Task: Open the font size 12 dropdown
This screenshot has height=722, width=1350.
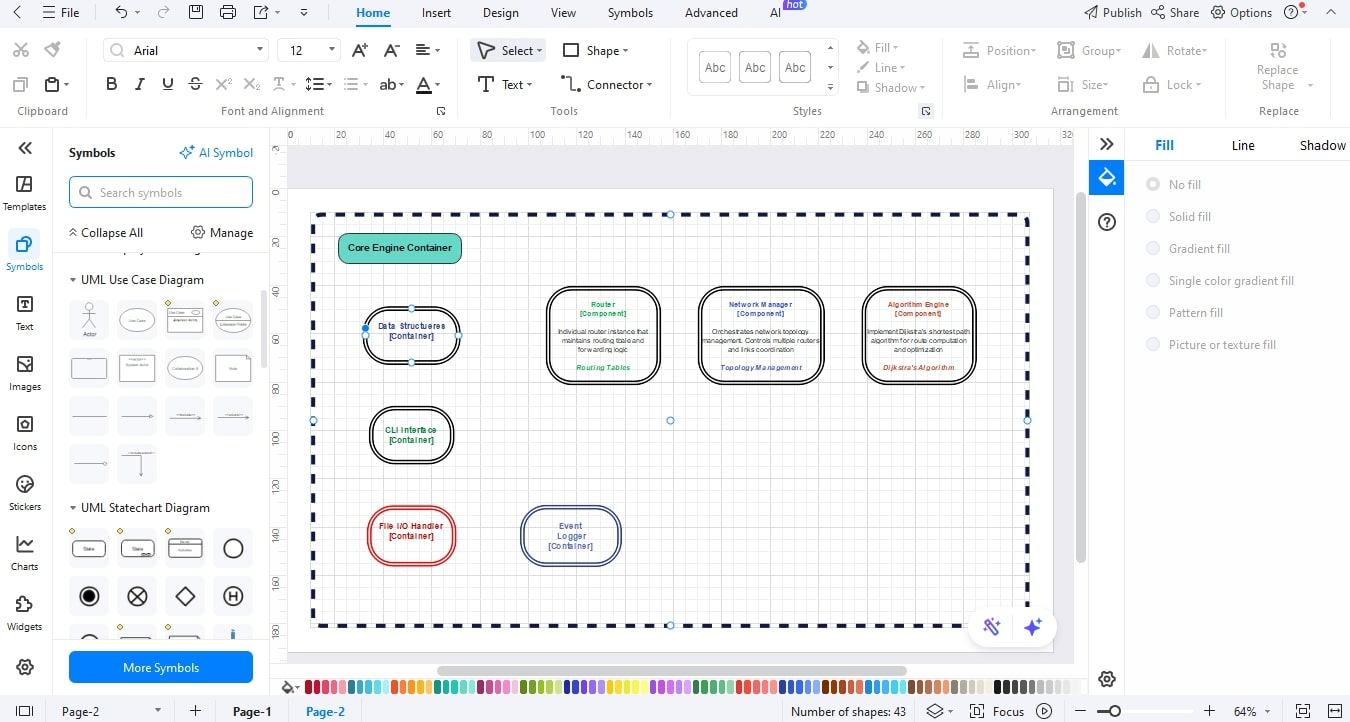Action: click(332, 50)
